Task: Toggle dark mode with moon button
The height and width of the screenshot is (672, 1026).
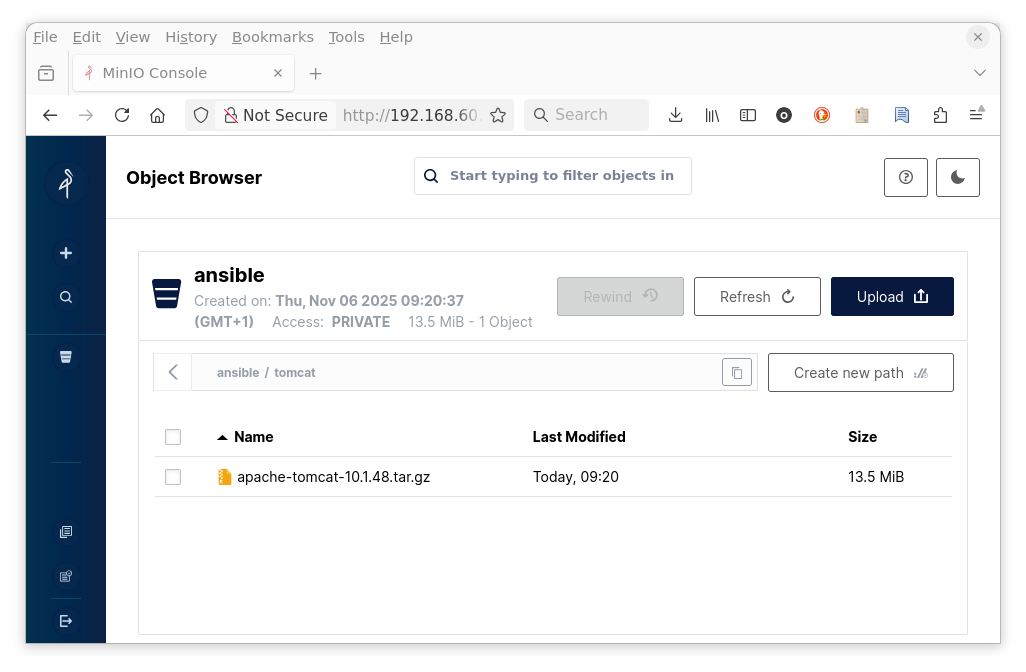Action: pos(958,177)
